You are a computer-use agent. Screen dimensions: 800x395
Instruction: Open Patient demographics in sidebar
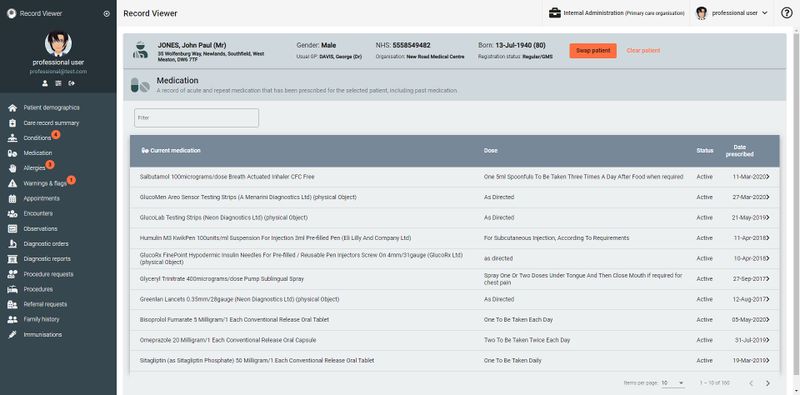tap(52, 108)
